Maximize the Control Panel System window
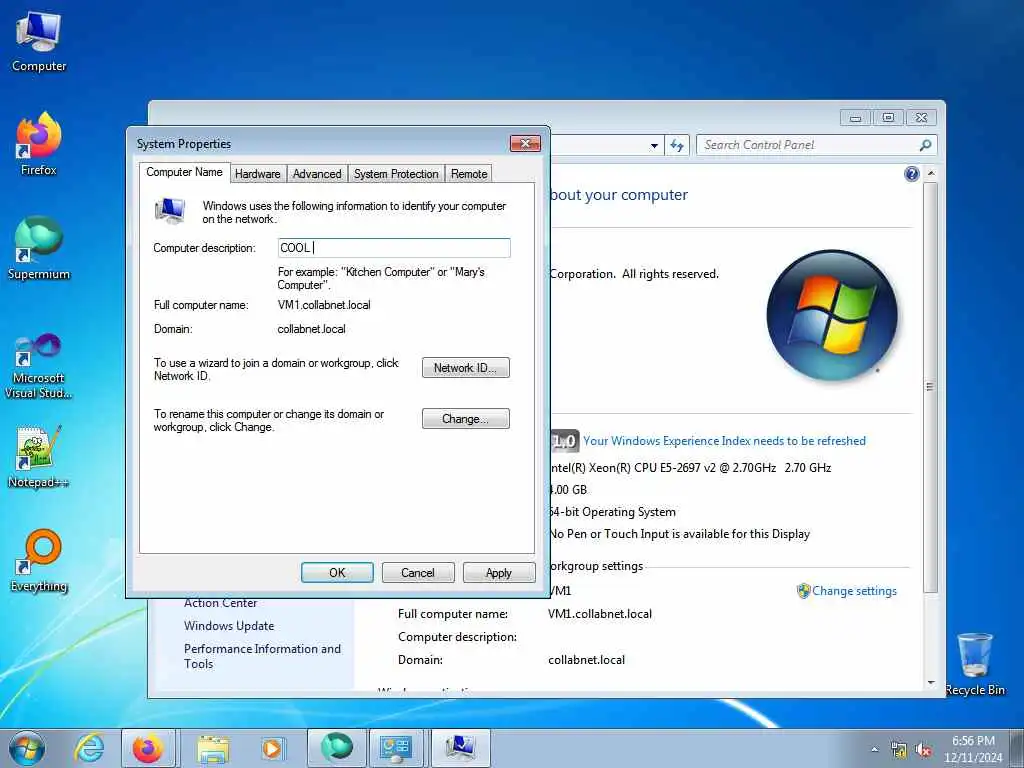The height and width of the screenshot is (768, 1024). click(888, 118)
